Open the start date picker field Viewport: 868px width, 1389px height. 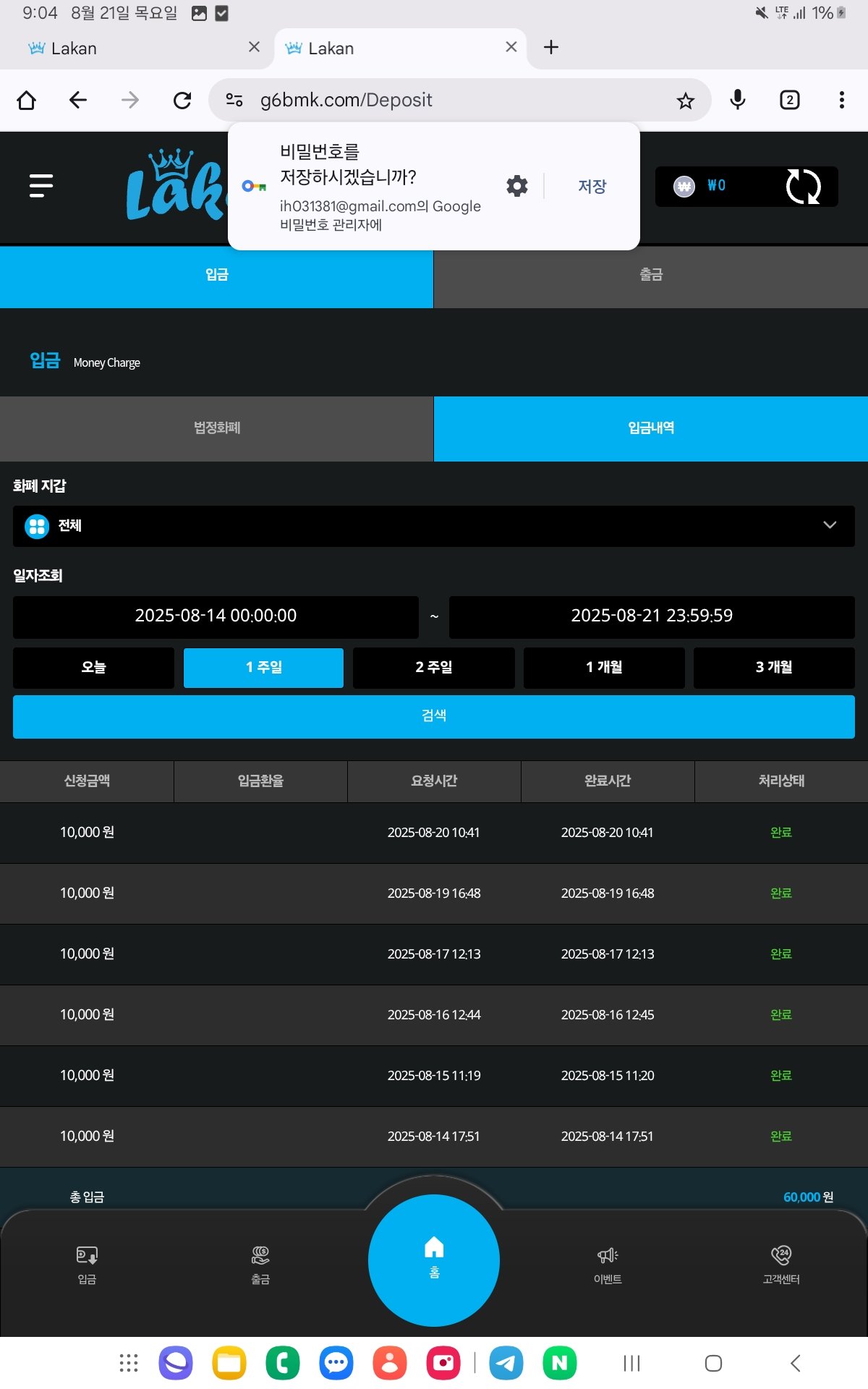coord(216,616)
